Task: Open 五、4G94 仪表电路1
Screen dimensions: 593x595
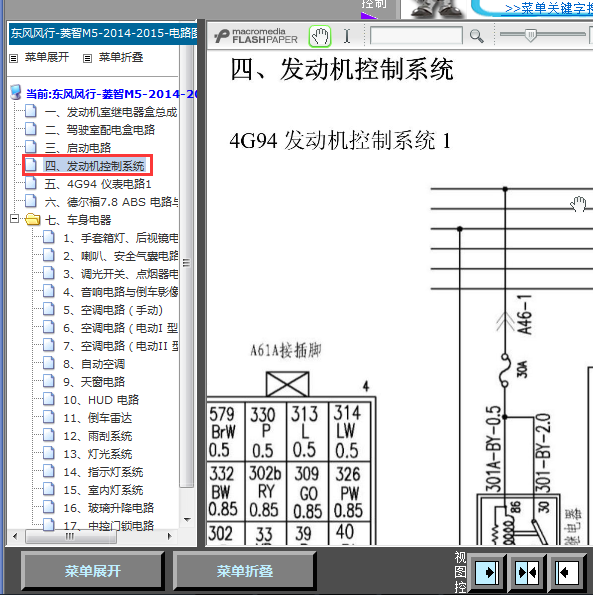Action: tap(98, 184)
